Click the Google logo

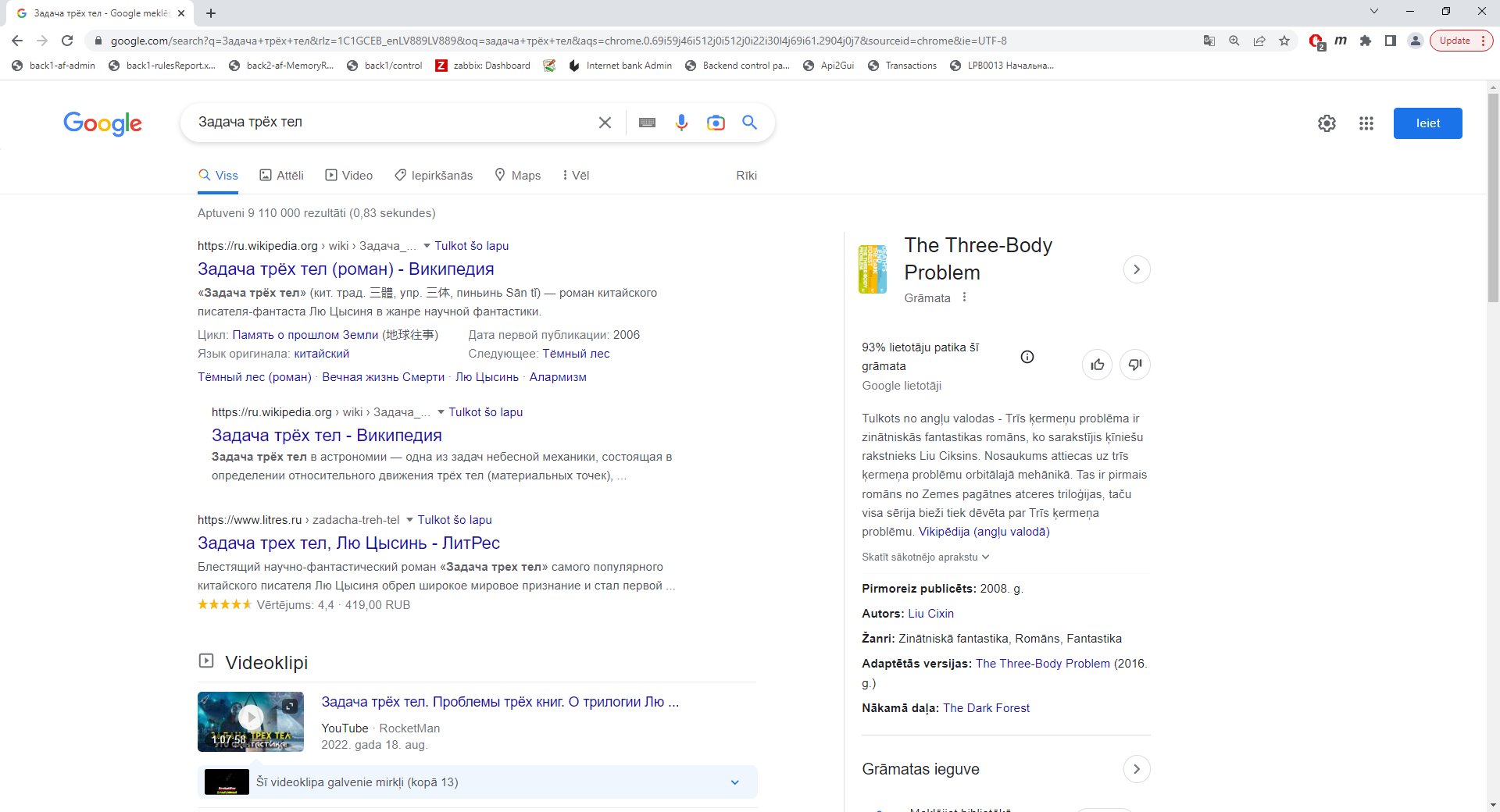[102, 123]
